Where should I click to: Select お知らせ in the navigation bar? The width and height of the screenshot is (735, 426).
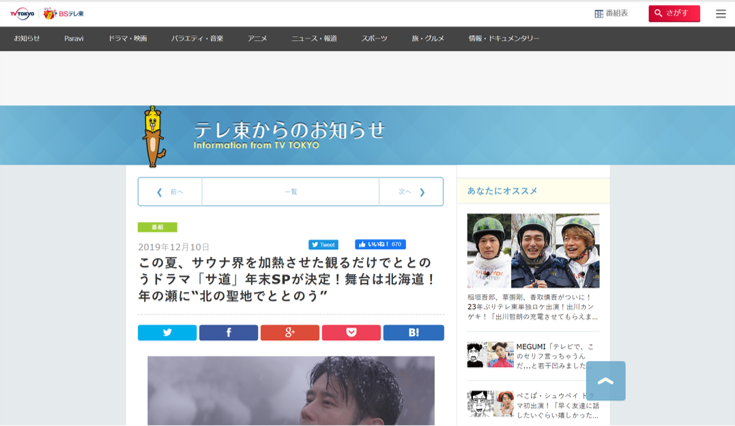coord(27,38)
